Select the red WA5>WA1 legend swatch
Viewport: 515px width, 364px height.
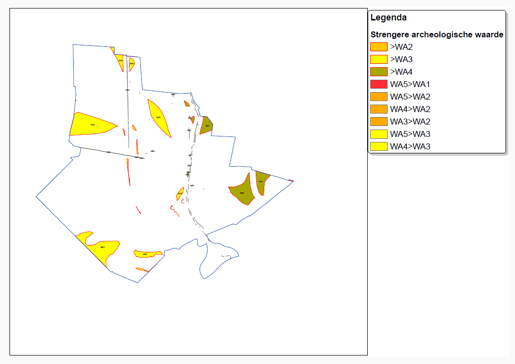(379, 84)
